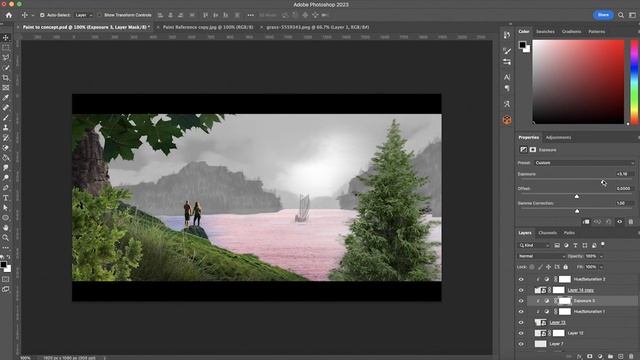Go to the Home screen icon
Image resolution: width=640 pixels, height=360 pixels.
click(x=9, y=15)
